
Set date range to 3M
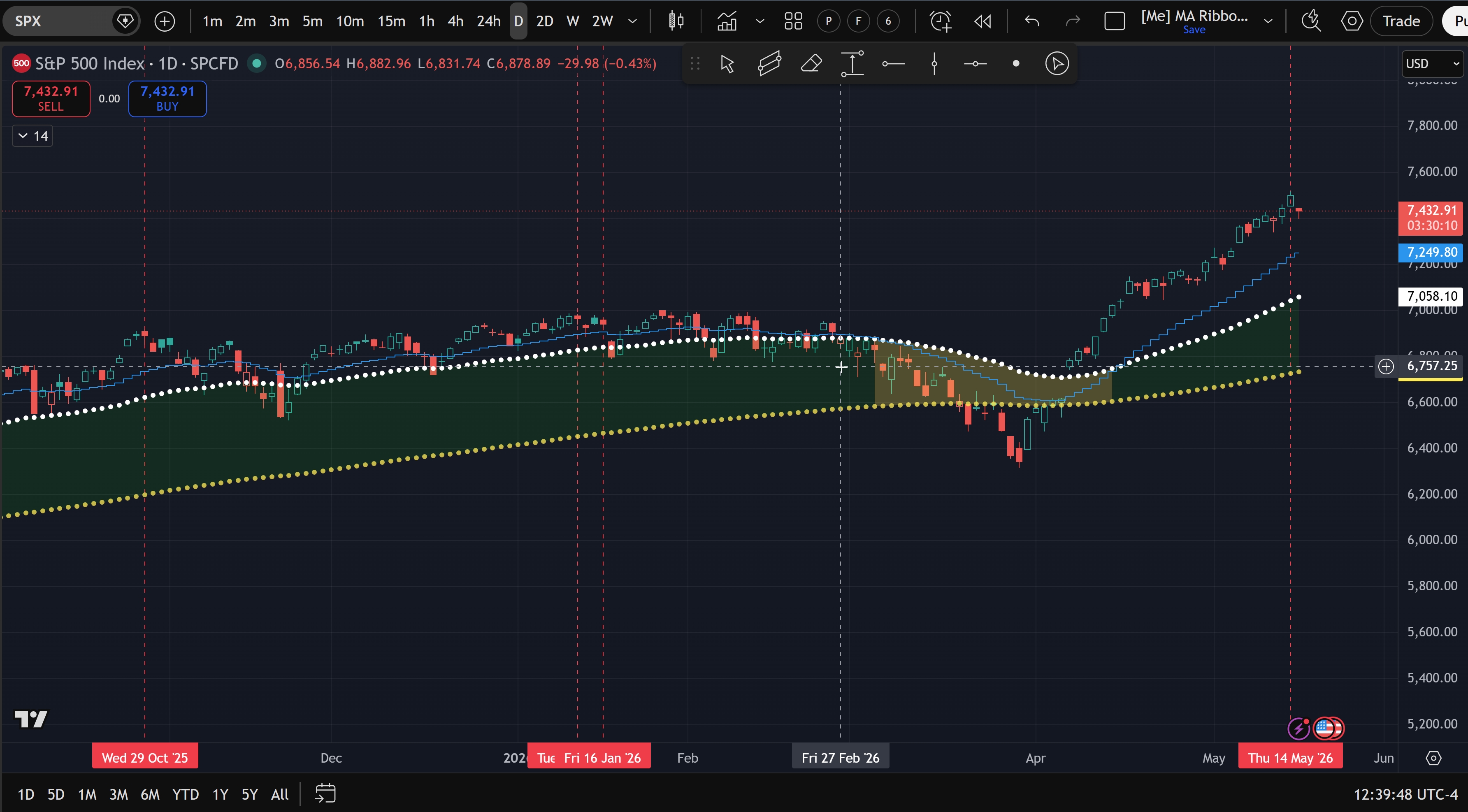point(118,794)
